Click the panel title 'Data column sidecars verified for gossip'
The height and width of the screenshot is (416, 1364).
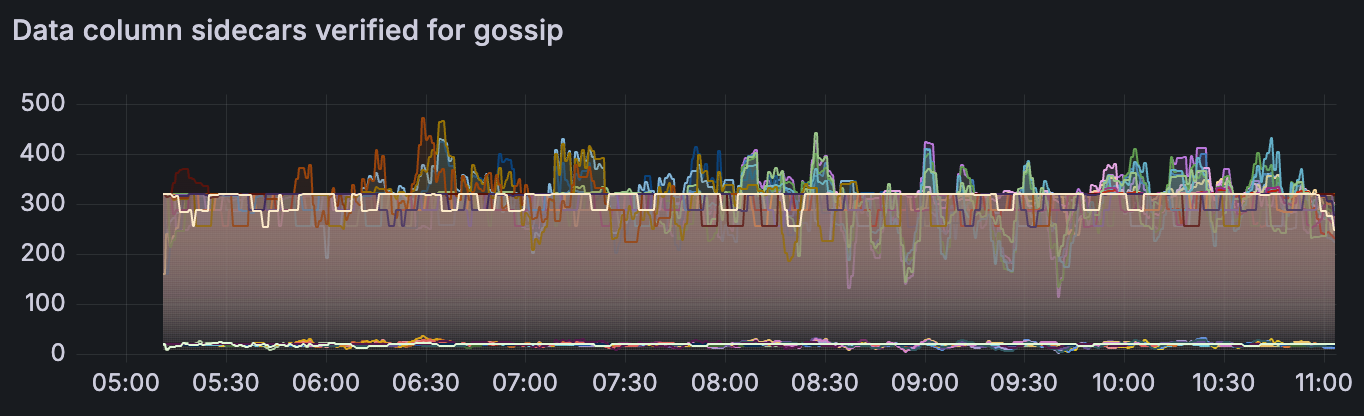(x=288, y=31)
